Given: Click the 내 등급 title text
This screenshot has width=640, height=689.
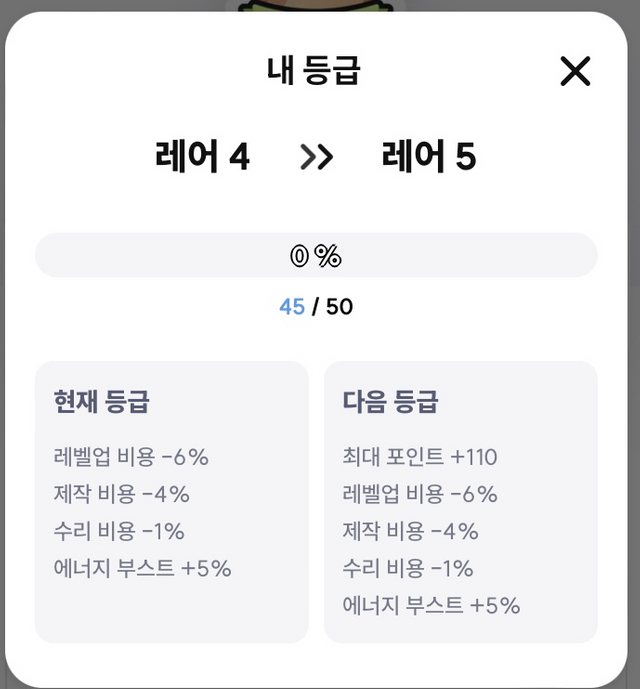Looking at the screenshot, I should click(x=314, y=70).
